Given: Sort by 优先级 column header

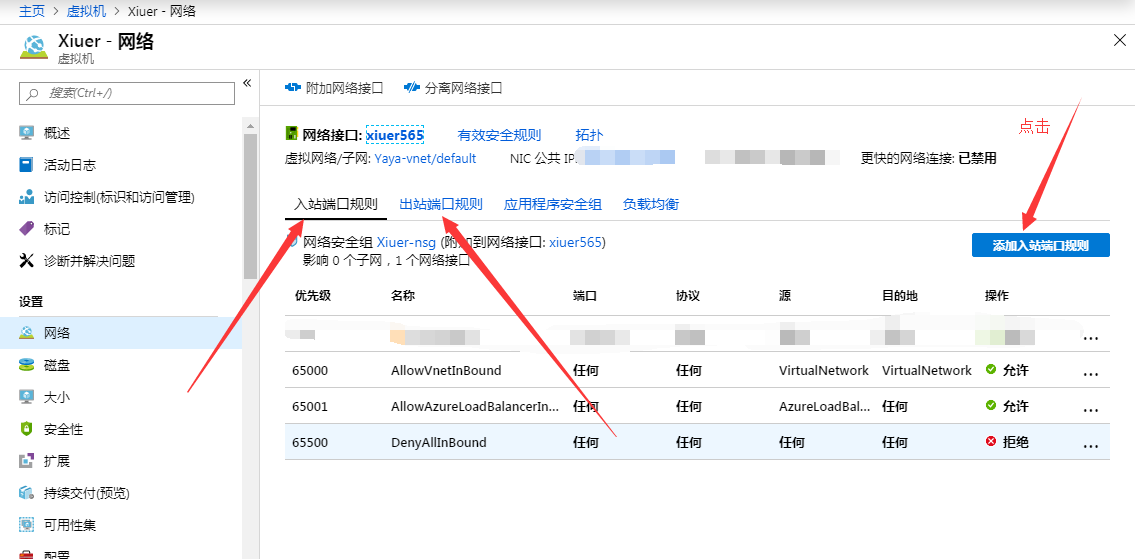Looking at the screenshot, I should click(312, 296).
